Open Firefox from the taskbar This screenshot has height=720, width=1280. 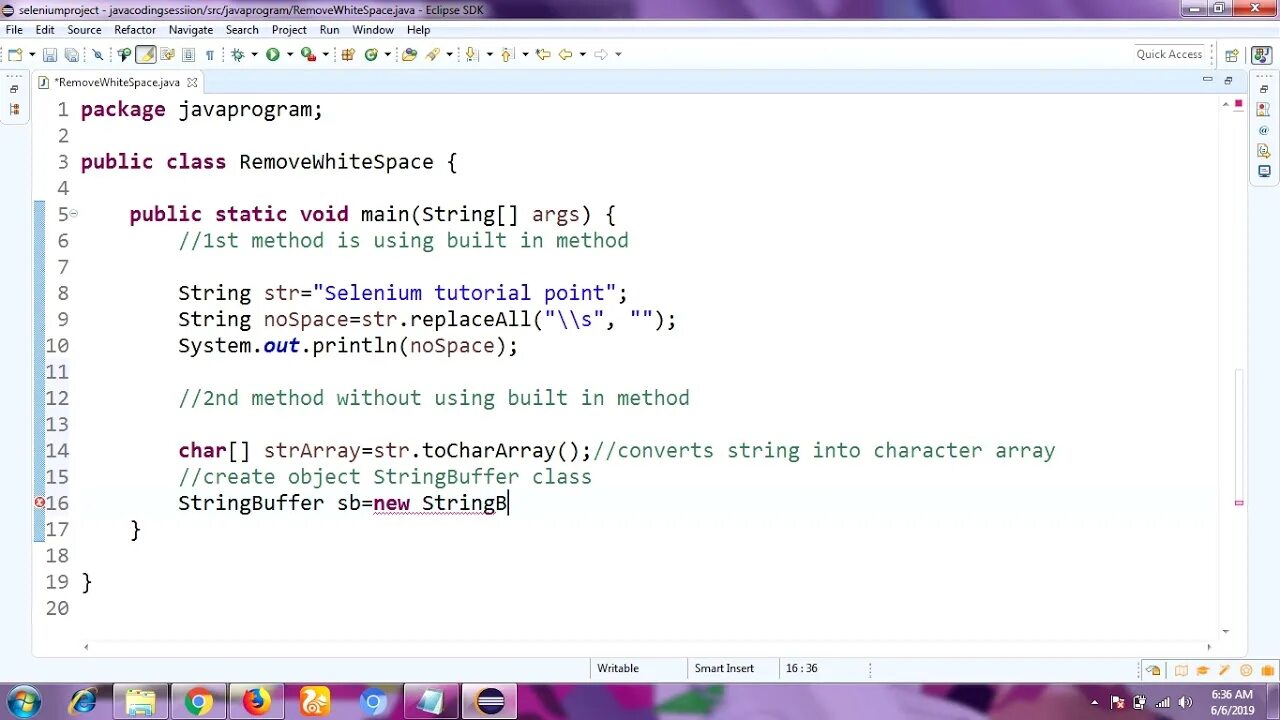(257, 702)
